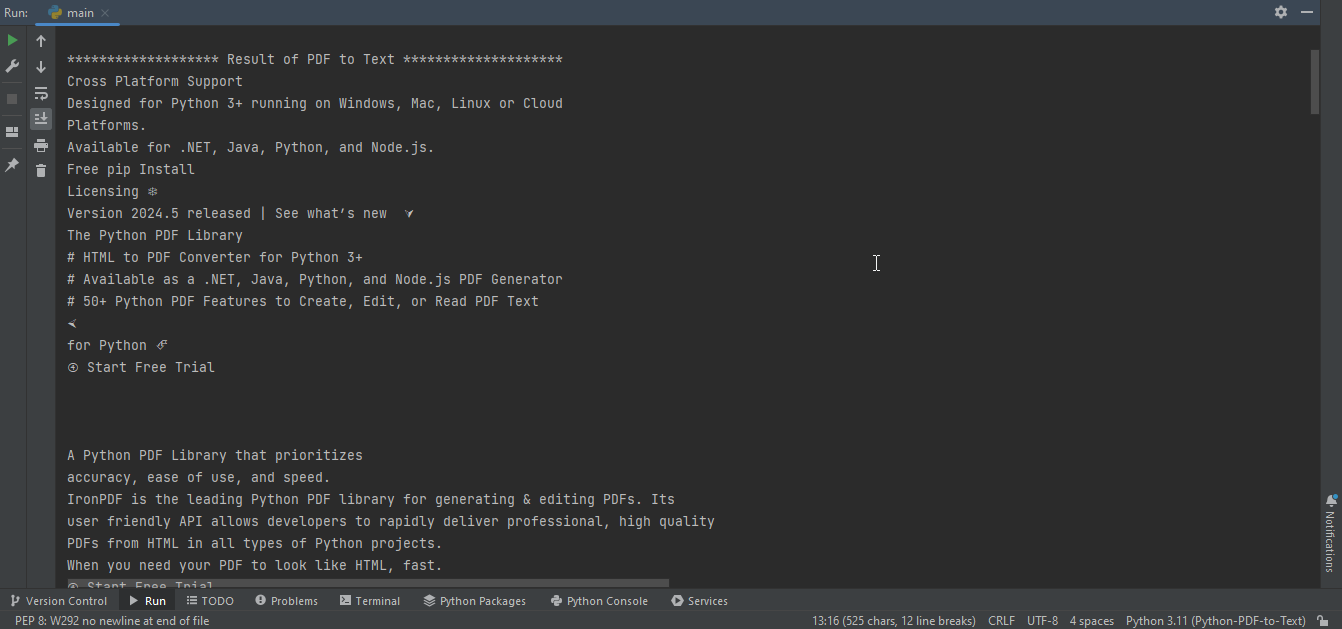Change CRLF line separator
1342x629 pixels.
coord(1001,621)
